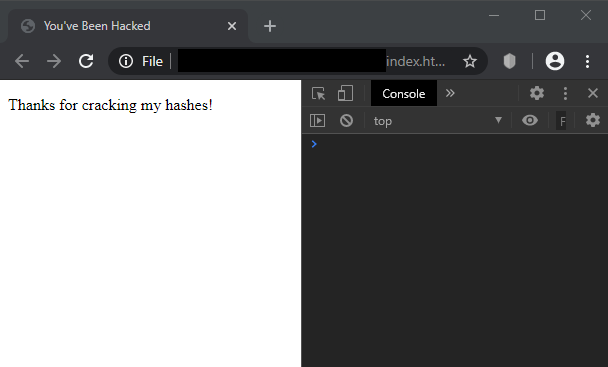The width and height of the screenshot is (608, 367).
Task: Focus the console Filter field
Action: (x=561, y=121)
